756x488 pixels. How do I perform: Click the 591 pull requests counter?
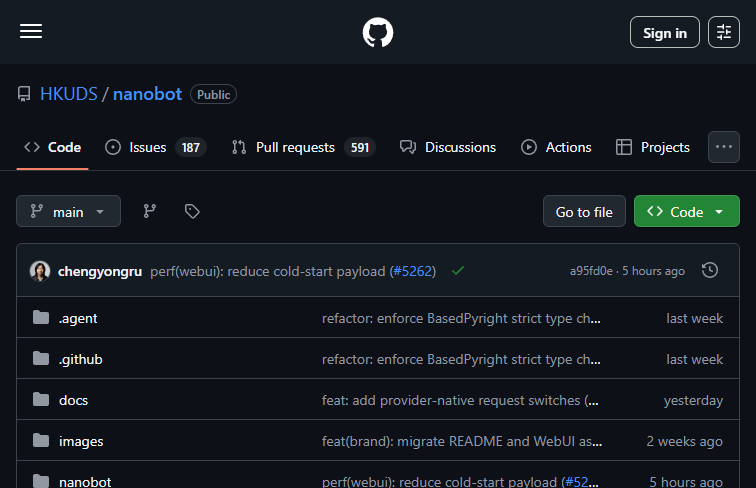[x=360, y=148]
